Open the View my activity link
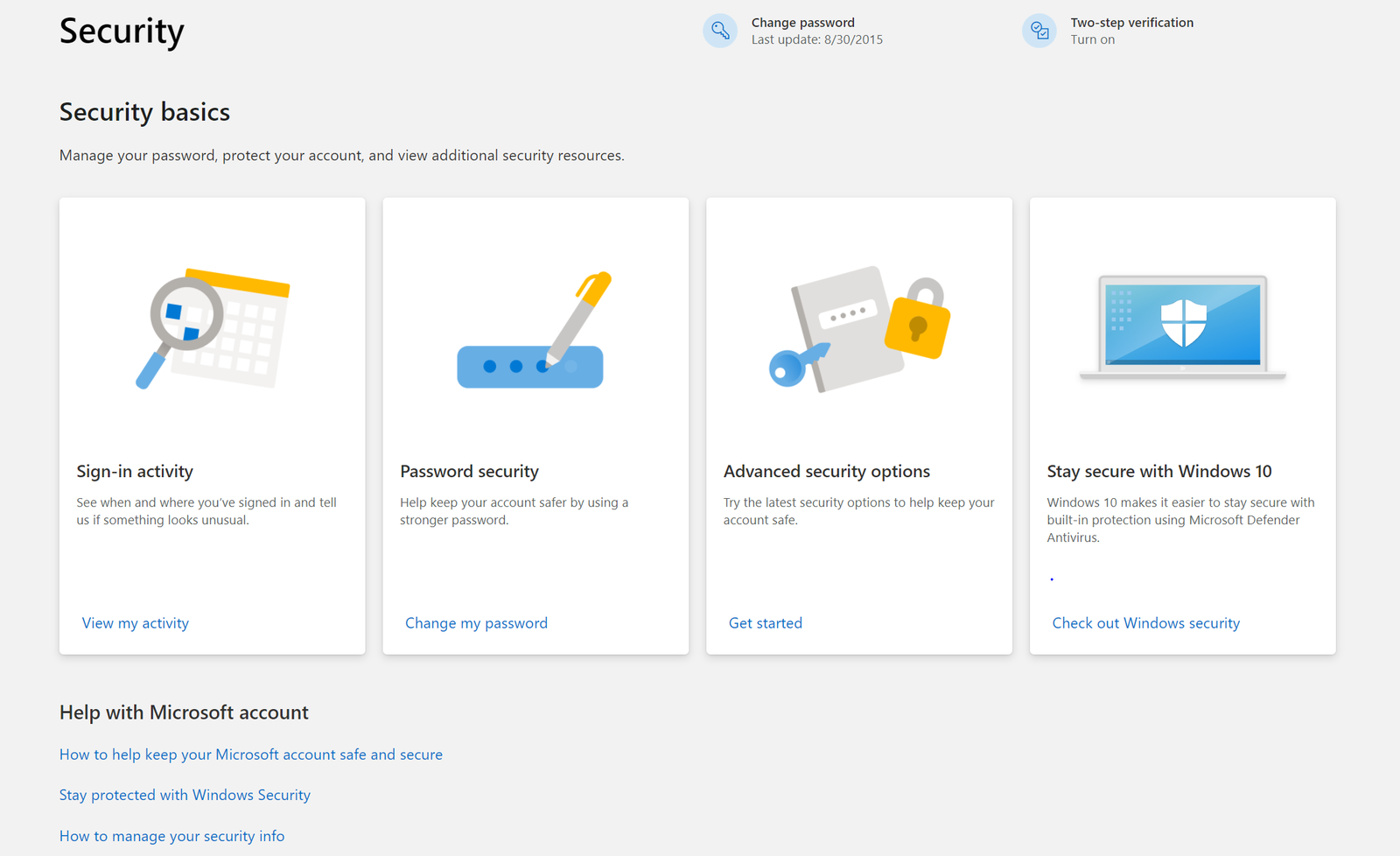The width and height of the screenshot is (1400, 856). [x=136, y=623]
